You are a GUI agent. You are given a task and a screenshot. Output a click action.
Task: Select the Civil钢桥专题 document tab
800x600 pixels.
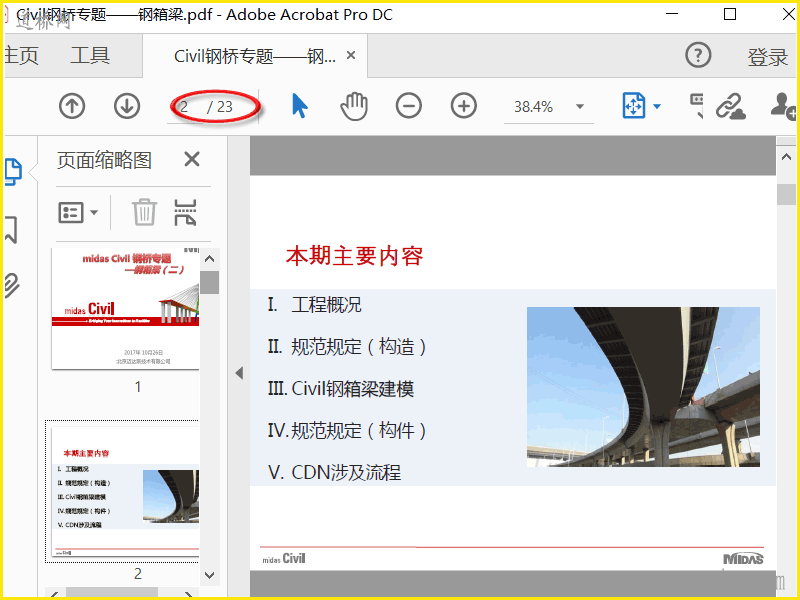(x=255, y=56)
